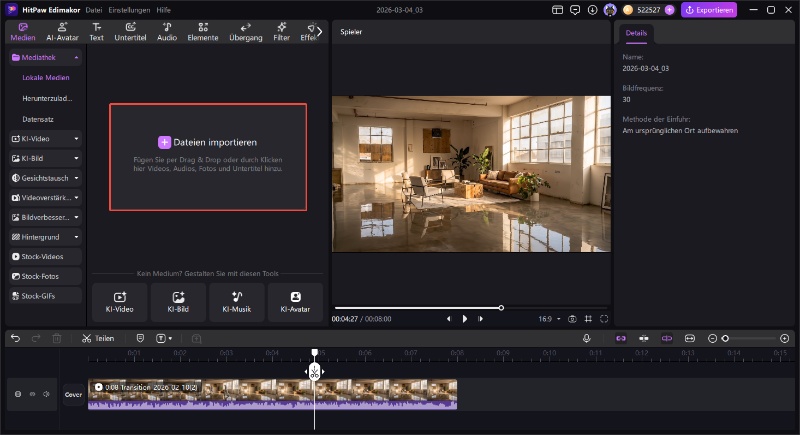Select the Filter tab
This screenshot has height=435, width=800.
tap(281, 32)
